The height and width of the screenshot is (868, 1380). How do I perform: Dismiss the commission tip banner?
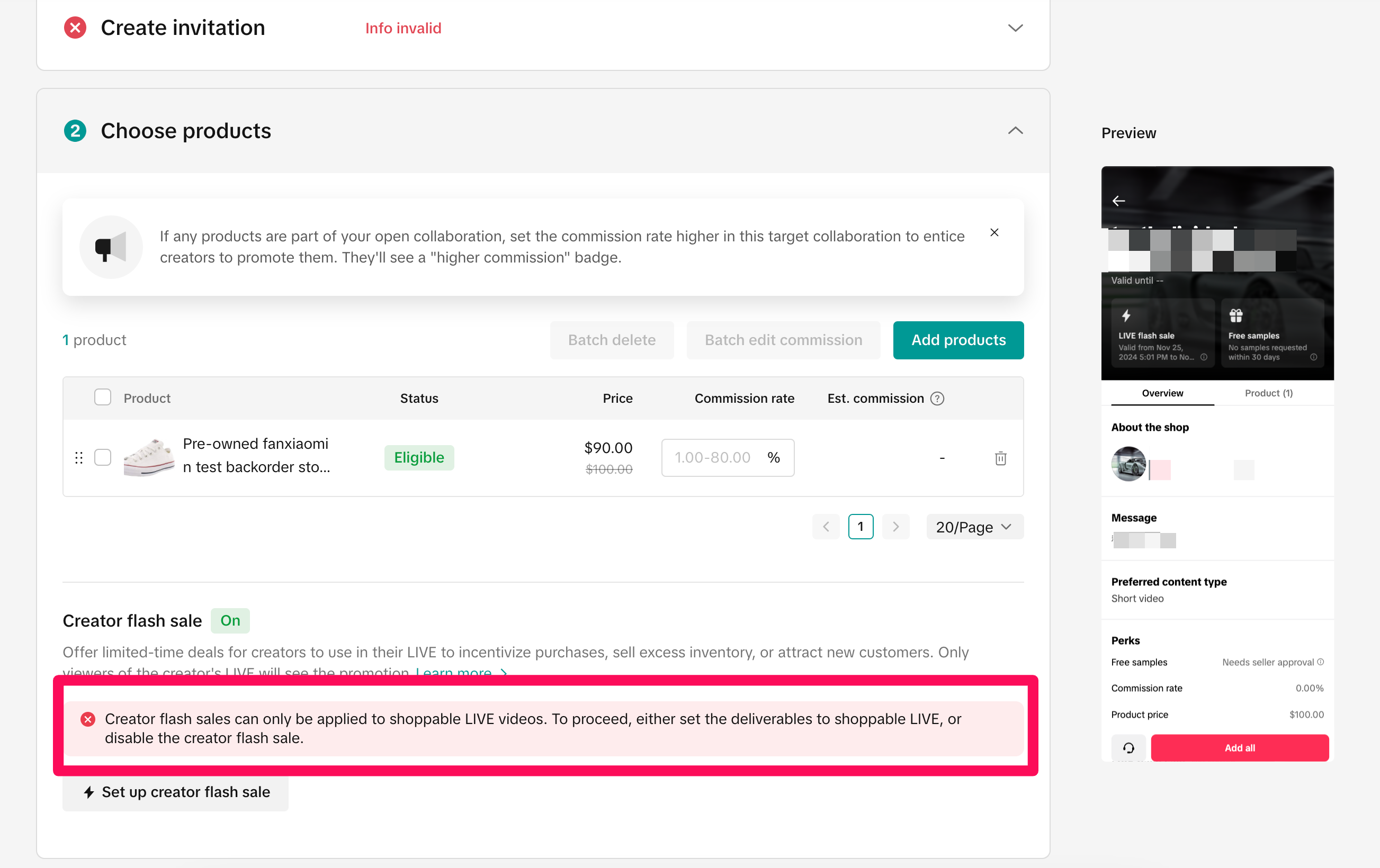994,232
